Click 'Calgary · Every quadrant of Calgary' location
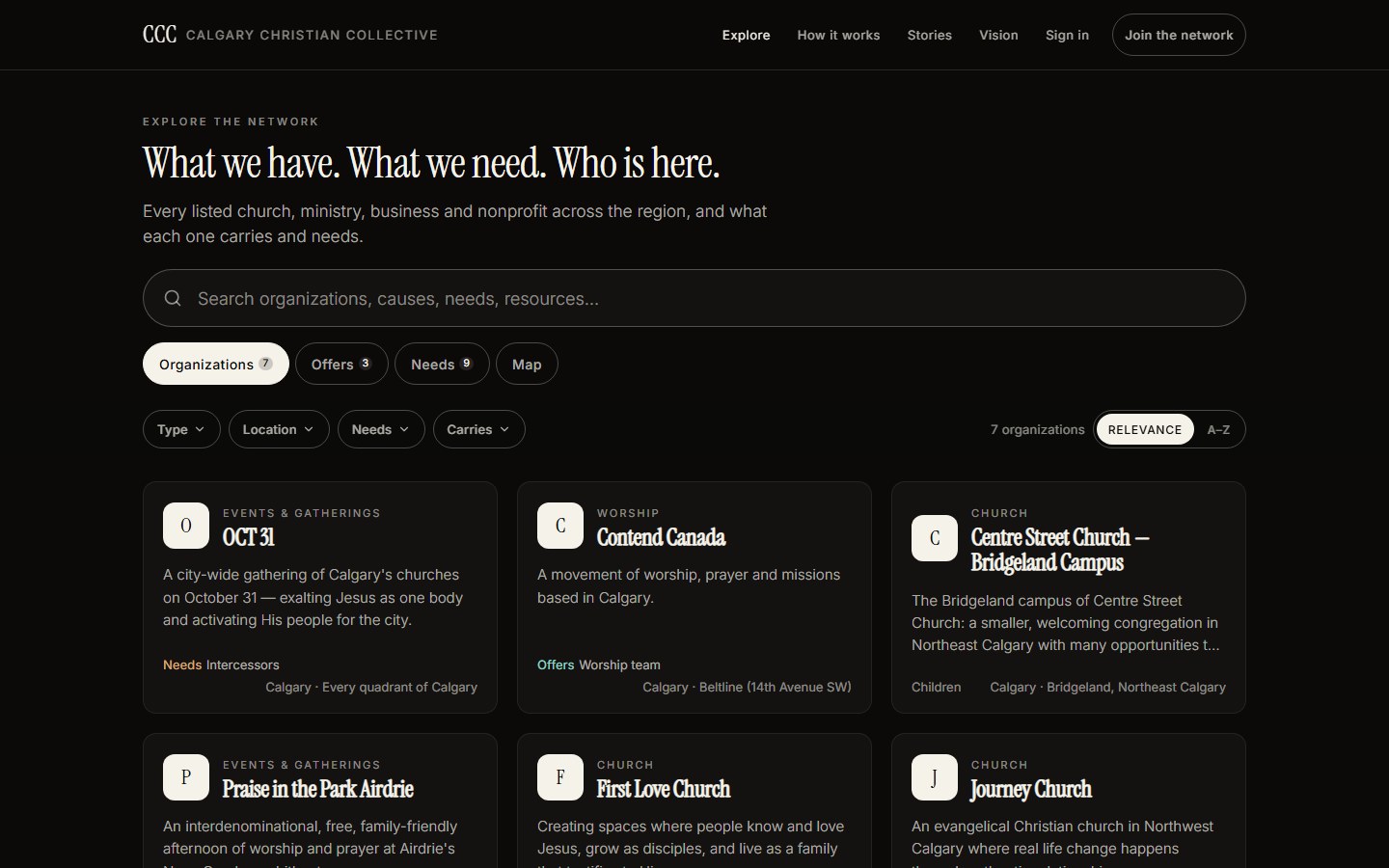The width and height of the screenshot is (1389, 868). (x=371, y=687)
